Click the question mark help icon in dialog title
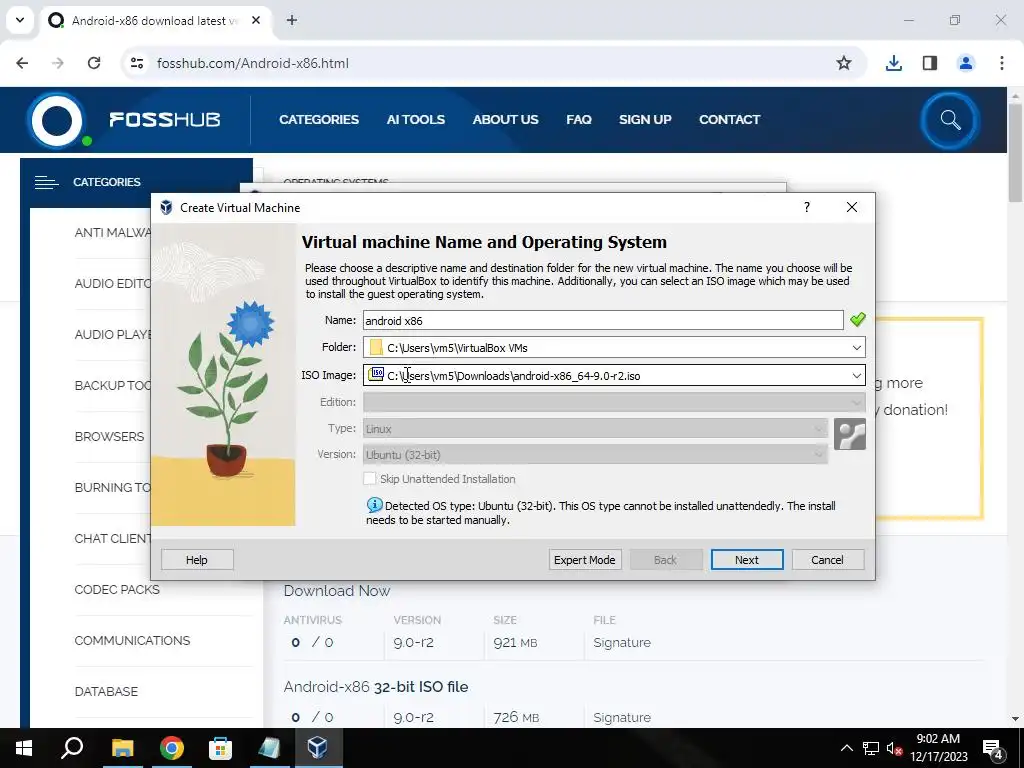The width and height of the screenshot is (1024, 768). coord(807,207)
